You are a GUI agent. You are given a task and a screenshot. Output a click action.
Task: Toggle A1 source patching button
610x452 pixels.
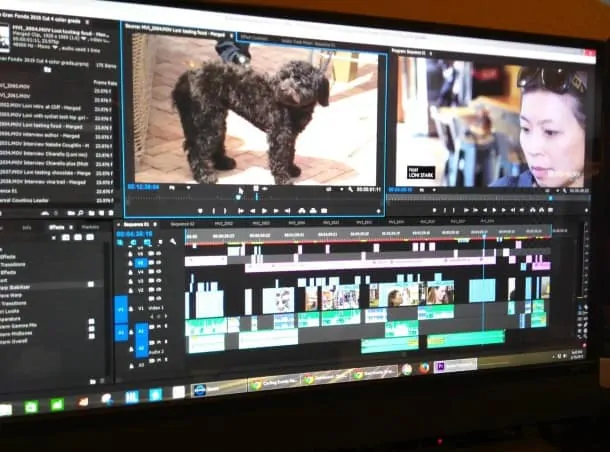(x=121, y=333)
